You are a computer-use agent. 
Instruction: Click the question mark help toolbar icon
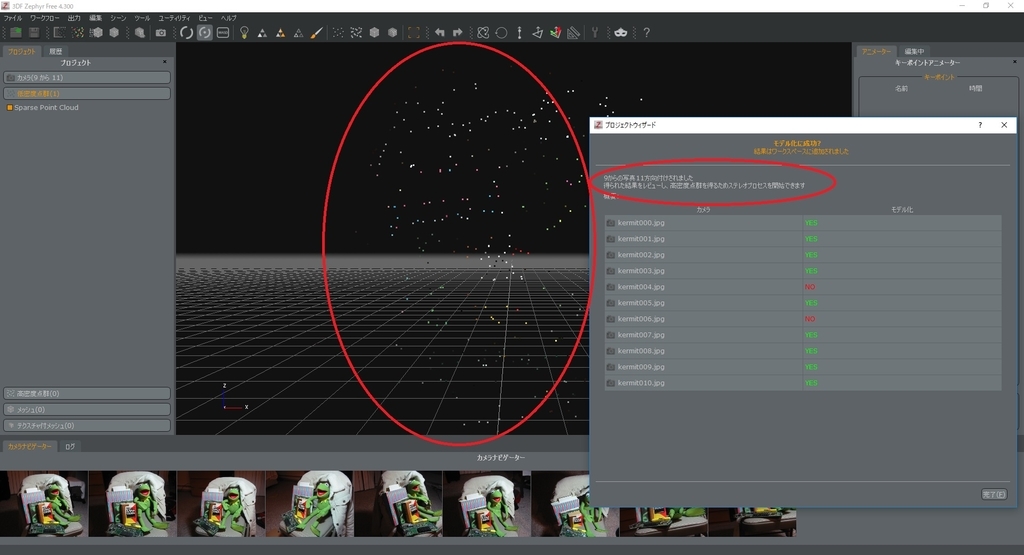(647, 32)
